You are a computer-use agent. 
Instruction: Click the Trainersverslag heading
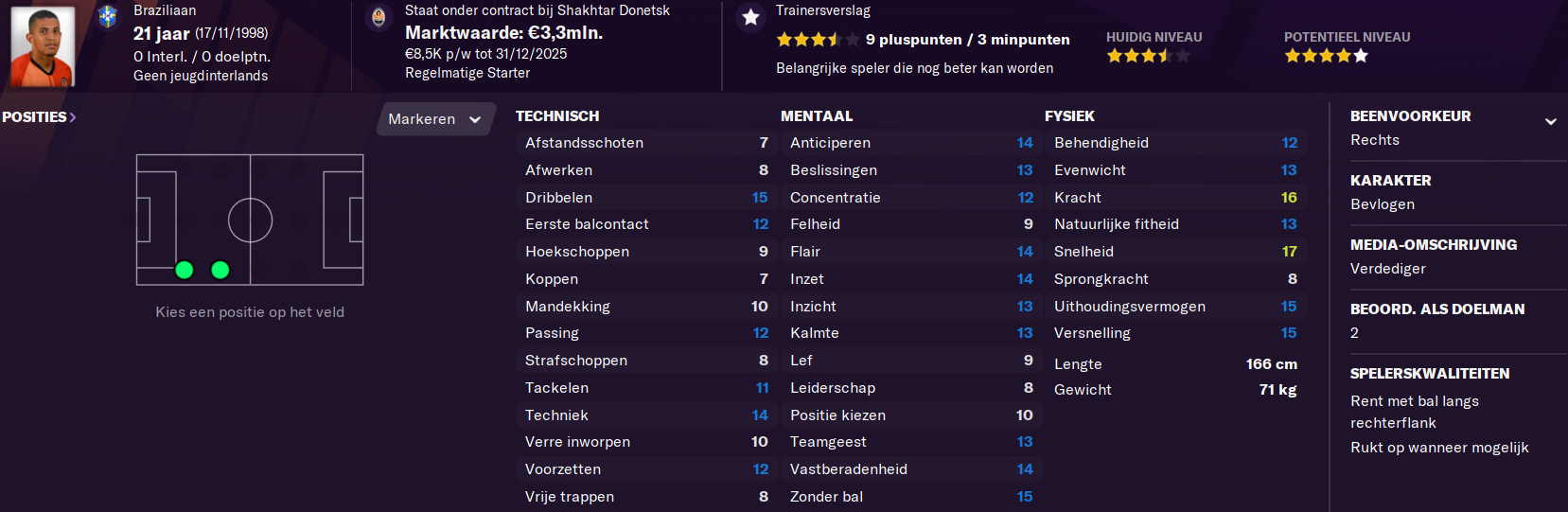tap(823, 10)
